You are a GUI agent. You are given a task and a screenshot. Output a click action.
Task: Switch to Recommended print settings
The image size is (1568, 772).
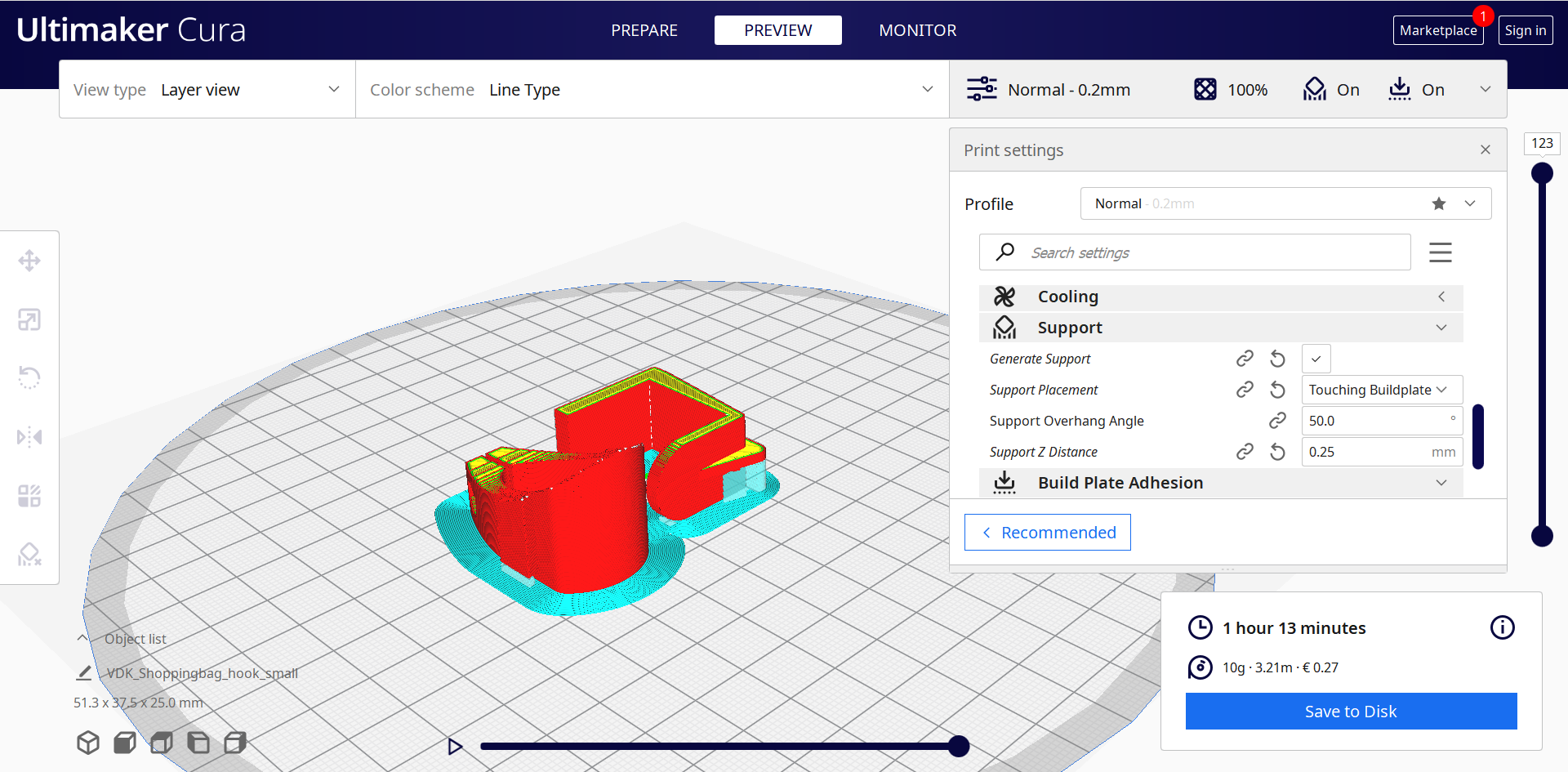click(x=1048, y=533)
